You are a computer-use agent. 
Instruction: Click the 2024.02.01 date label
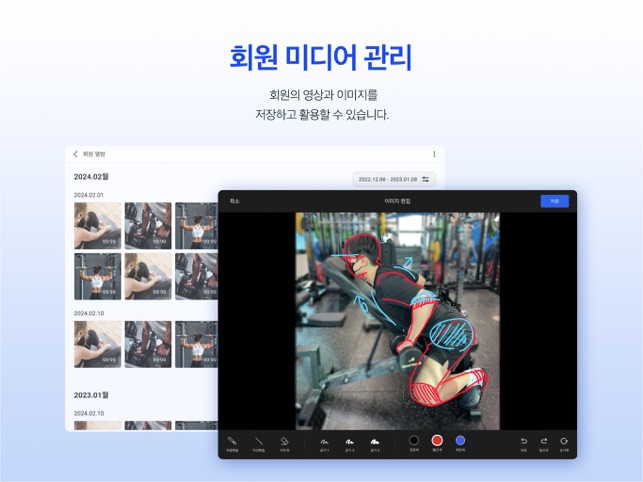pyautogui.click(x=89, y=195)
